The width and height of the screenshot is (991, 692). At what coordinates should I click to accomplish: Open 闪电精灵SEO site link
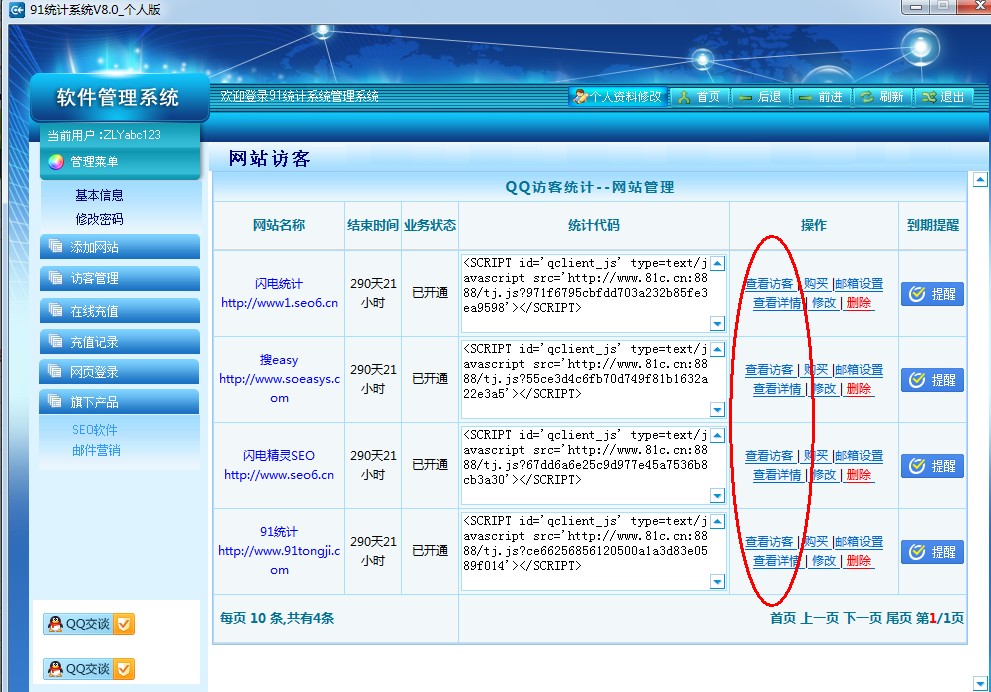279,465
